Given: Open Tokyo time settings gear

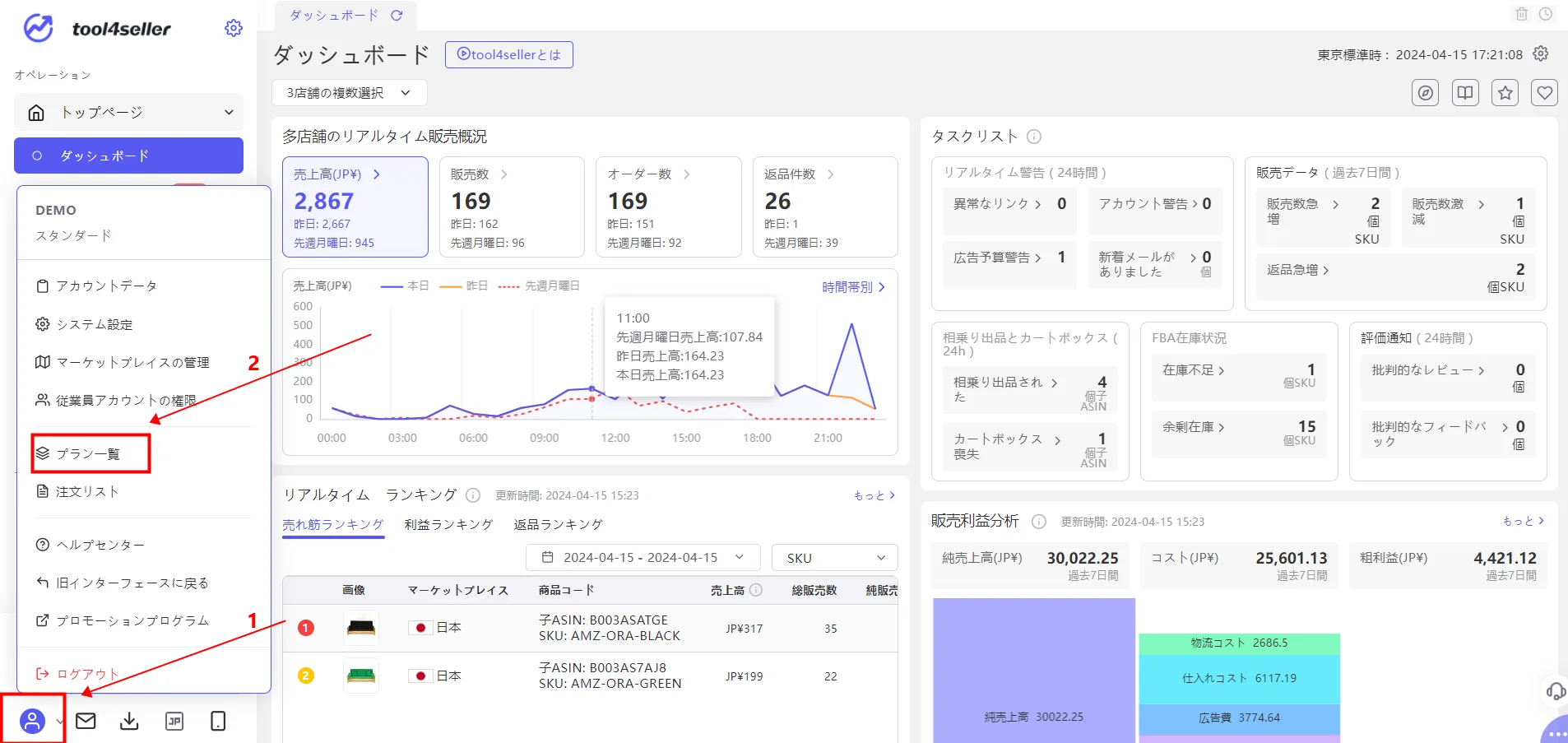Looking at the screenshot, I should [1541, 53].
